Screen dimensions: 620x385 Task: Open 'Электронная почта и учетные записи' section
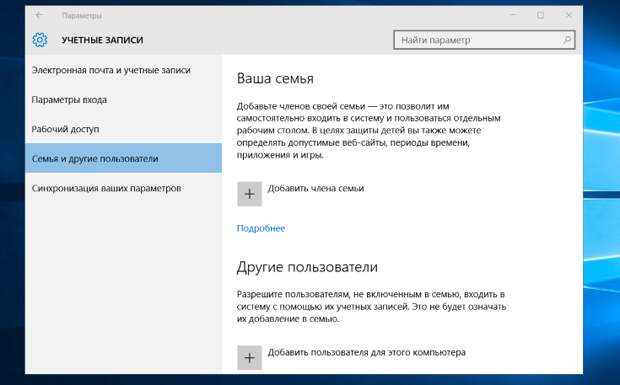coord(123,70)
